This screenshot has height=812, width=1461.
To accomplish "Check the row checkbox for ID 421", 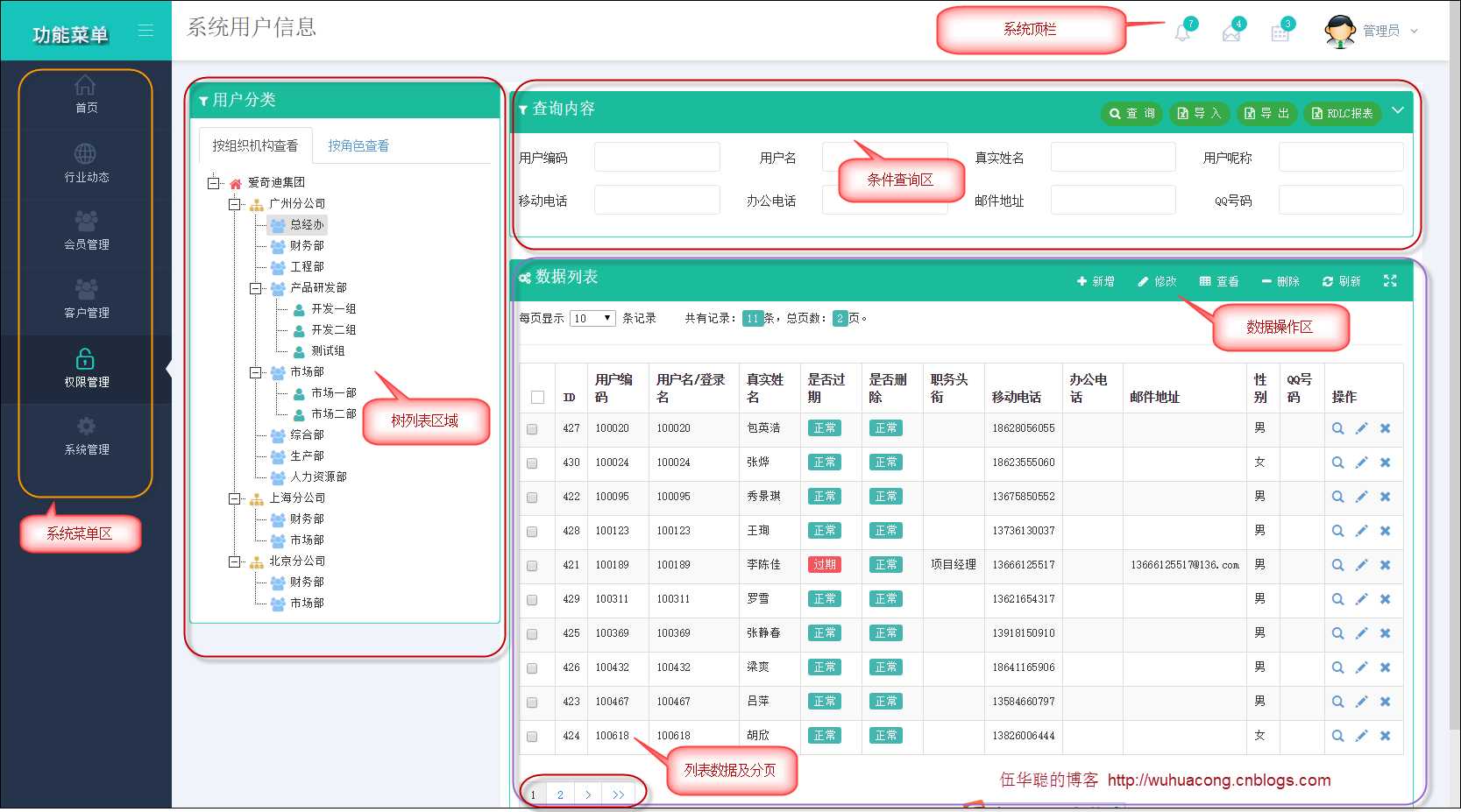I will (532, 566).
